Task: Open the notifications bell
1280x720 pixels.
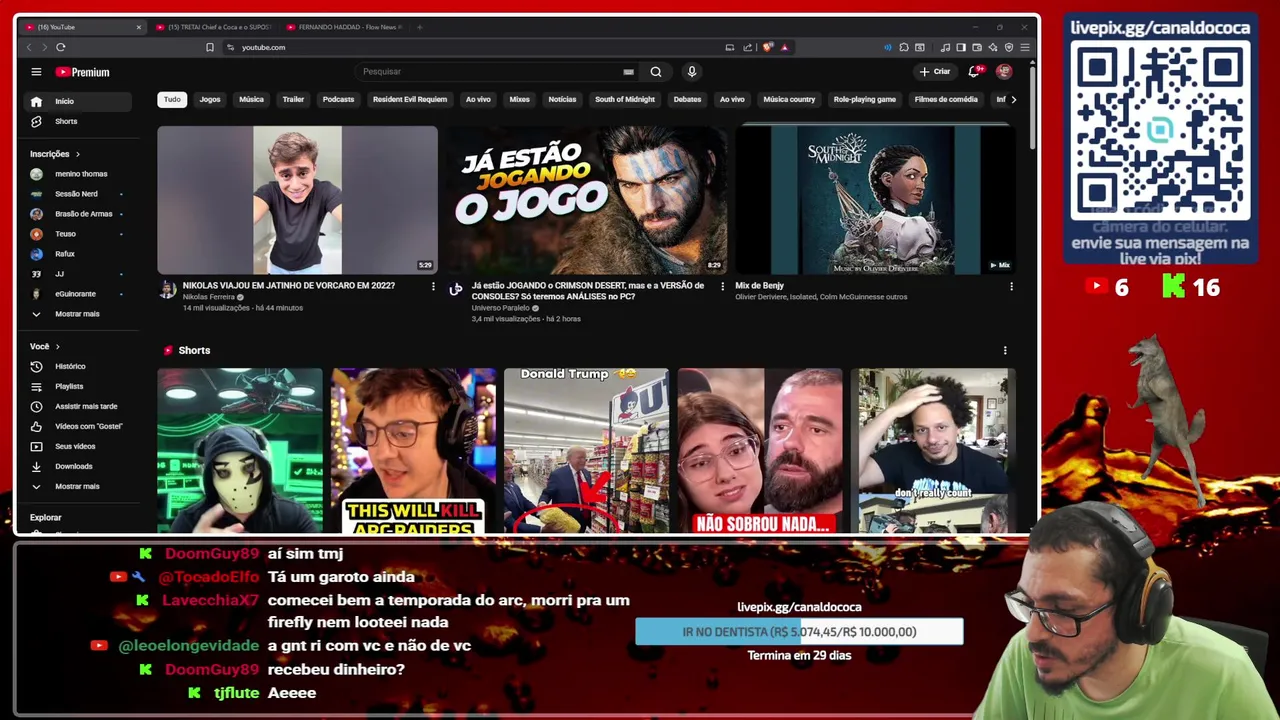Action: [974, 72]
